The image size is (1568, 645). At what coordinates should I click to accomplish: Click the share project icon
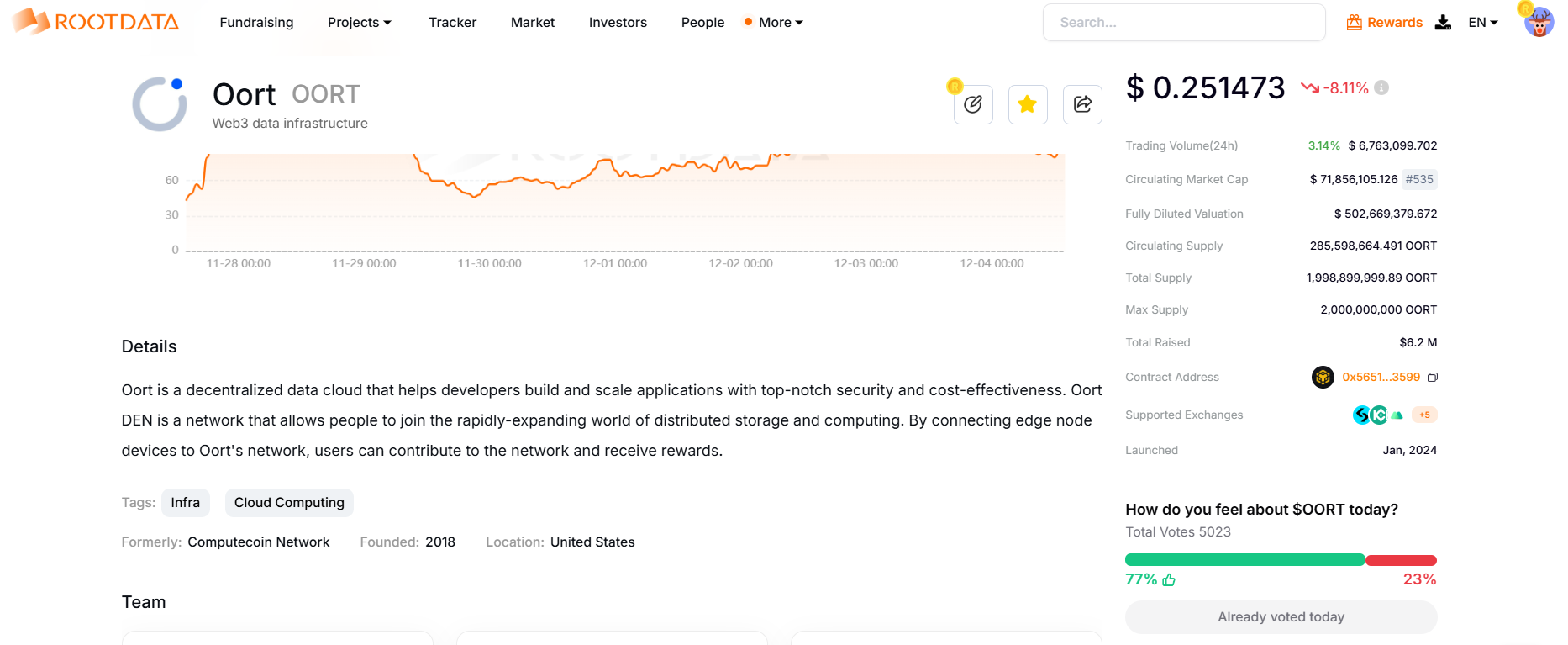click(1082, 104)
